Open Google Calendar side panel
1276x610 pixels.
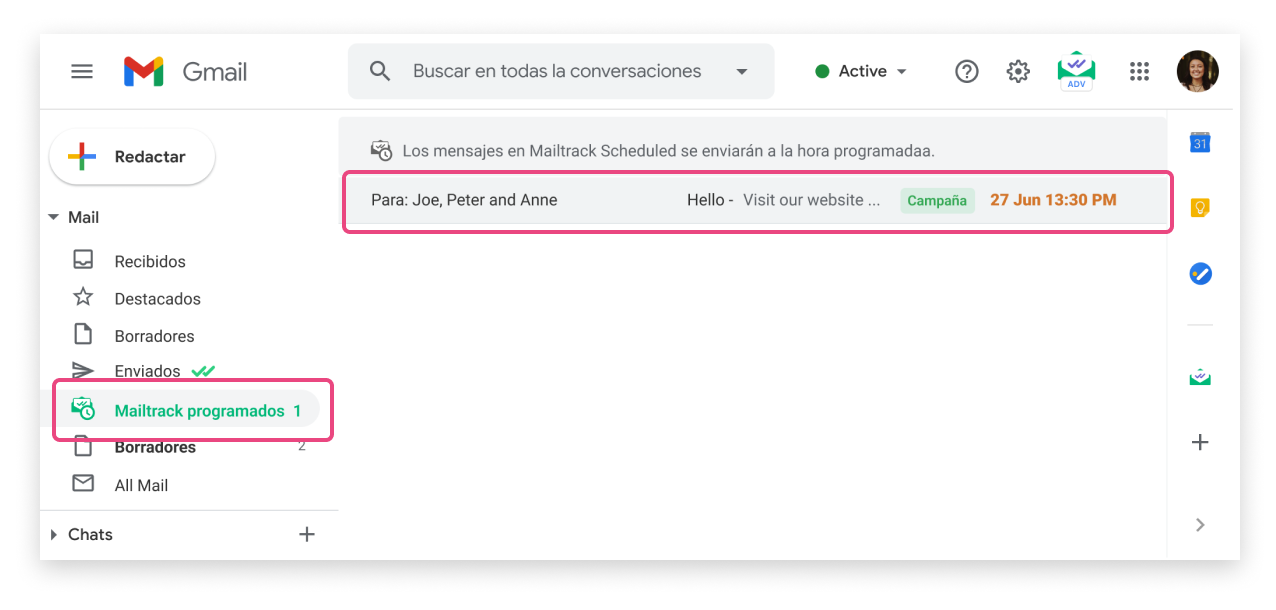[1200, 143]
